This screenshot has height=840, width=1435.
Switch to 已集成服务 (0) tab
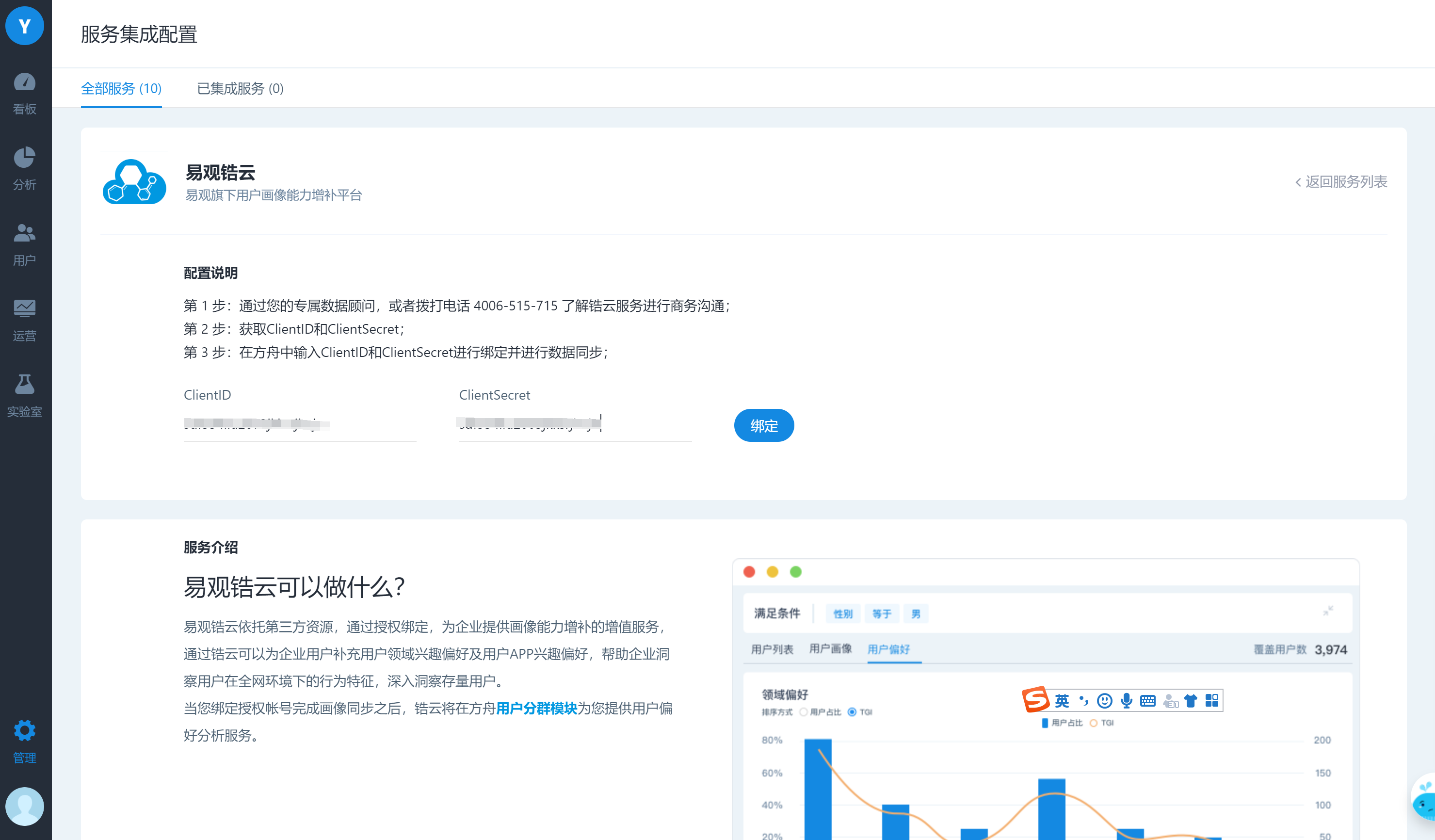241,88
